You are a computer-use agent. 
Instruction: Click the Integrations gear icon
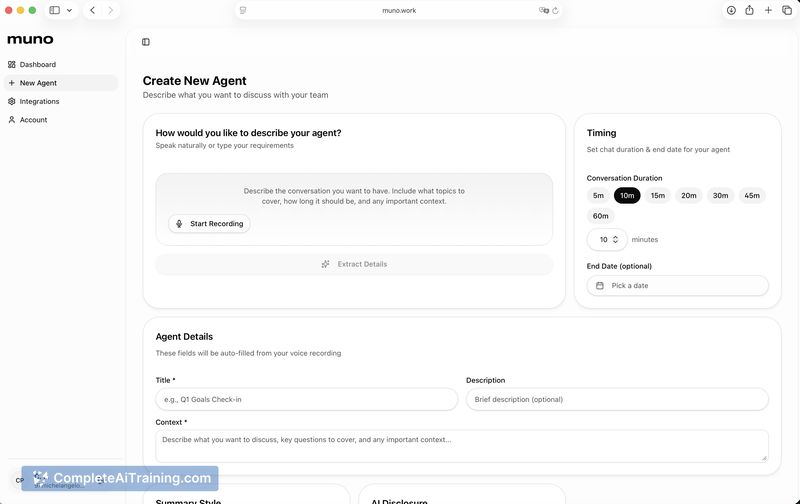[12, 101]
